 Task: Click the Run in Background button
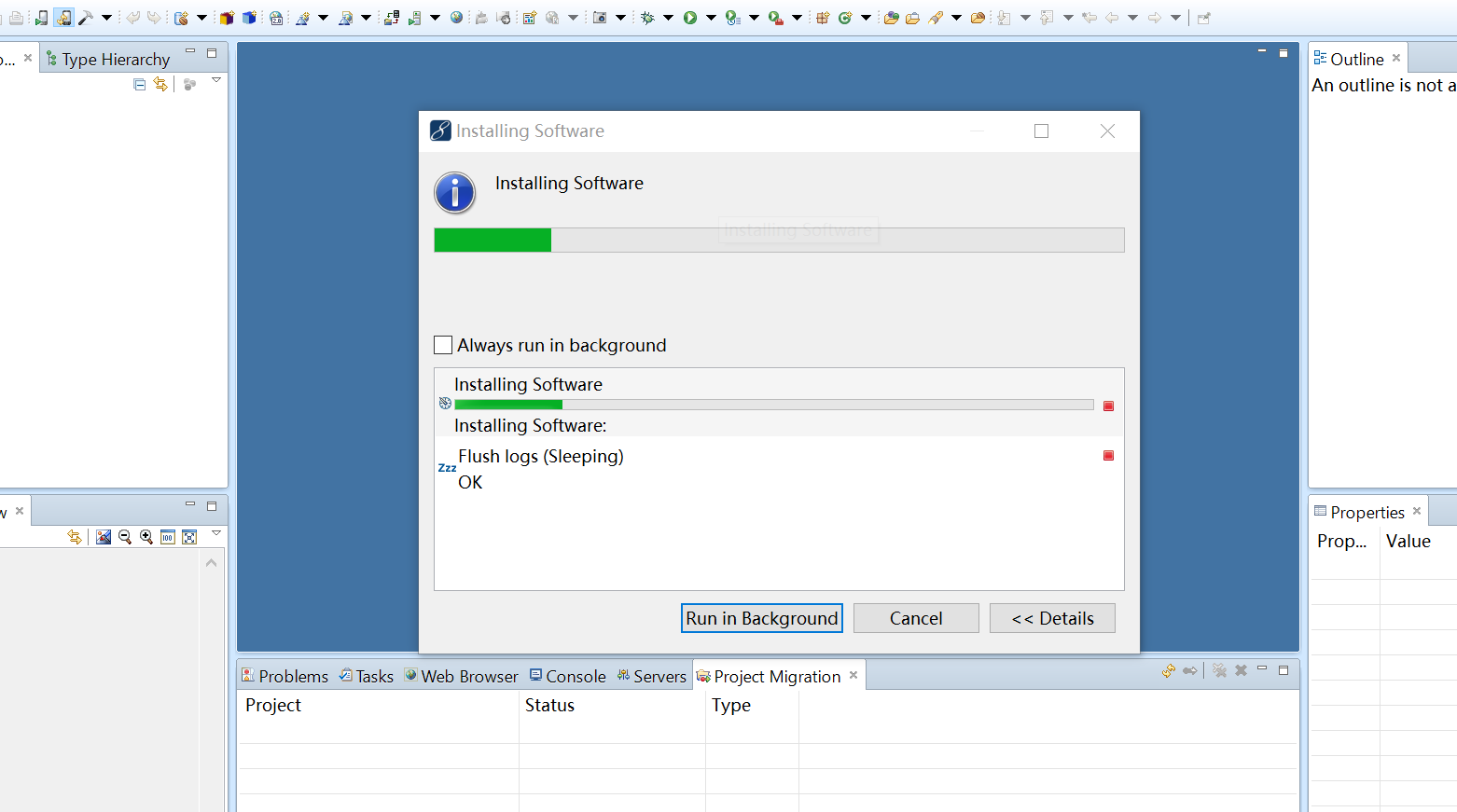pos(761,618)
